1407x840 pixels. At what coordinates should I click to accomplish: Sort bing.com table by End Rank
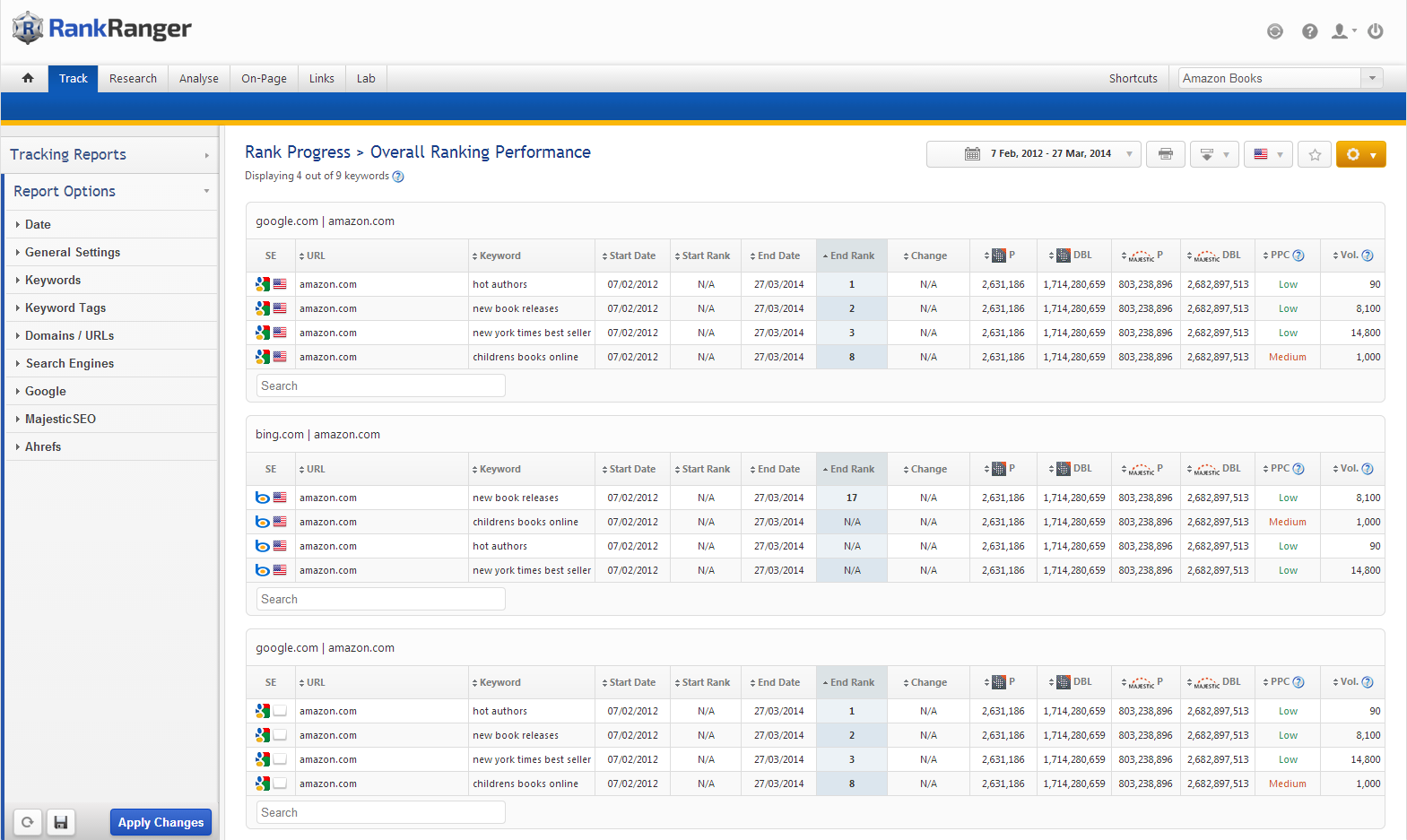[851, 469]
